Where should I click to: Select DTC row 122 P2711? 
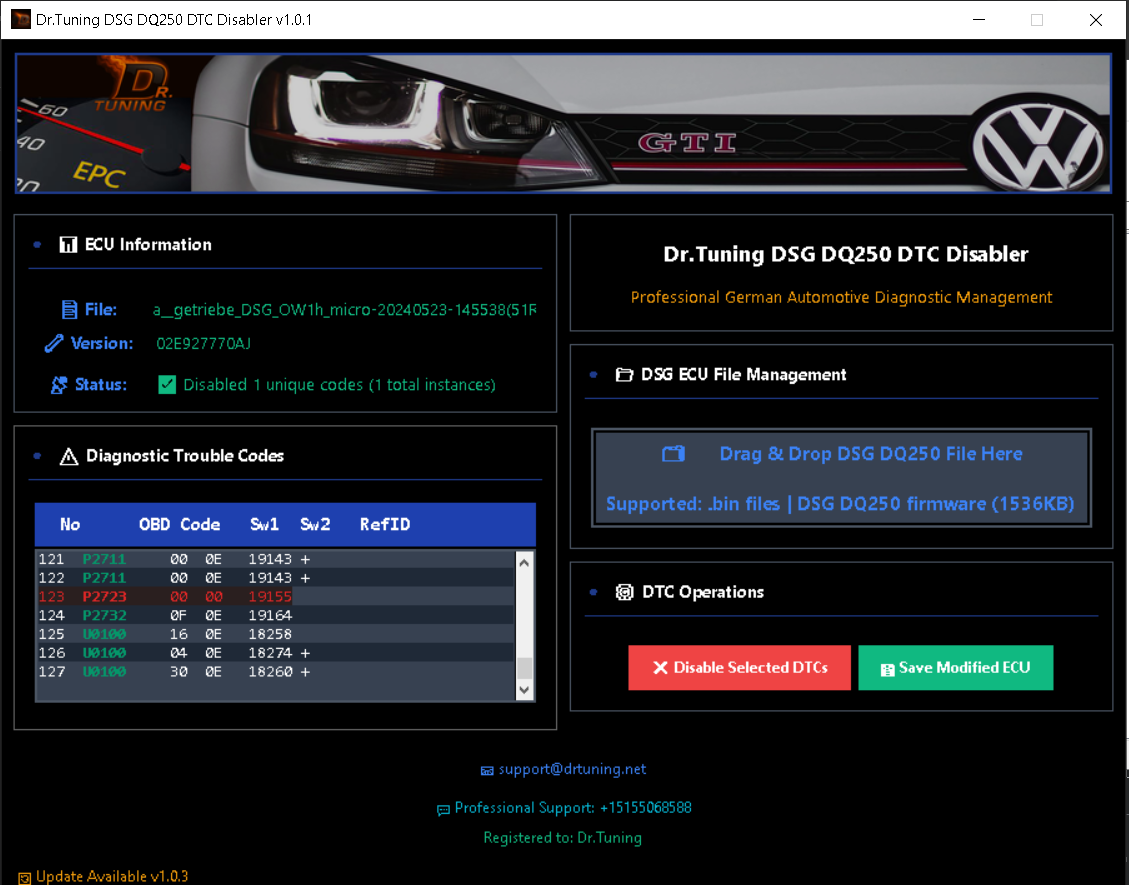coord(275,578)
